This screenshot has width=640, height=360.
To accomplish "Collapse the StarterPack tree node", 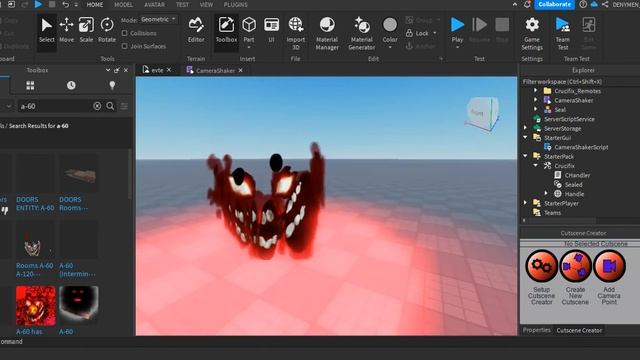I will pos(525,156).
